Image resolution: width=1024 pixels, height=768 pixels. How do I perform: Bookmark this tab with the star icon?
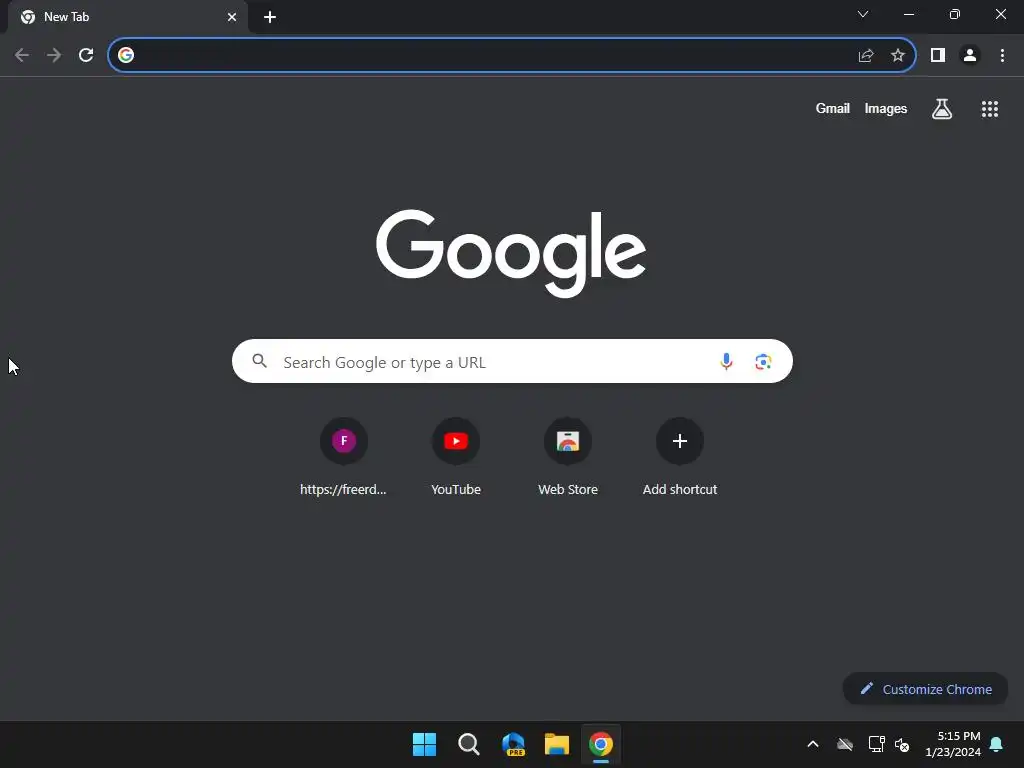coord(898,56)
